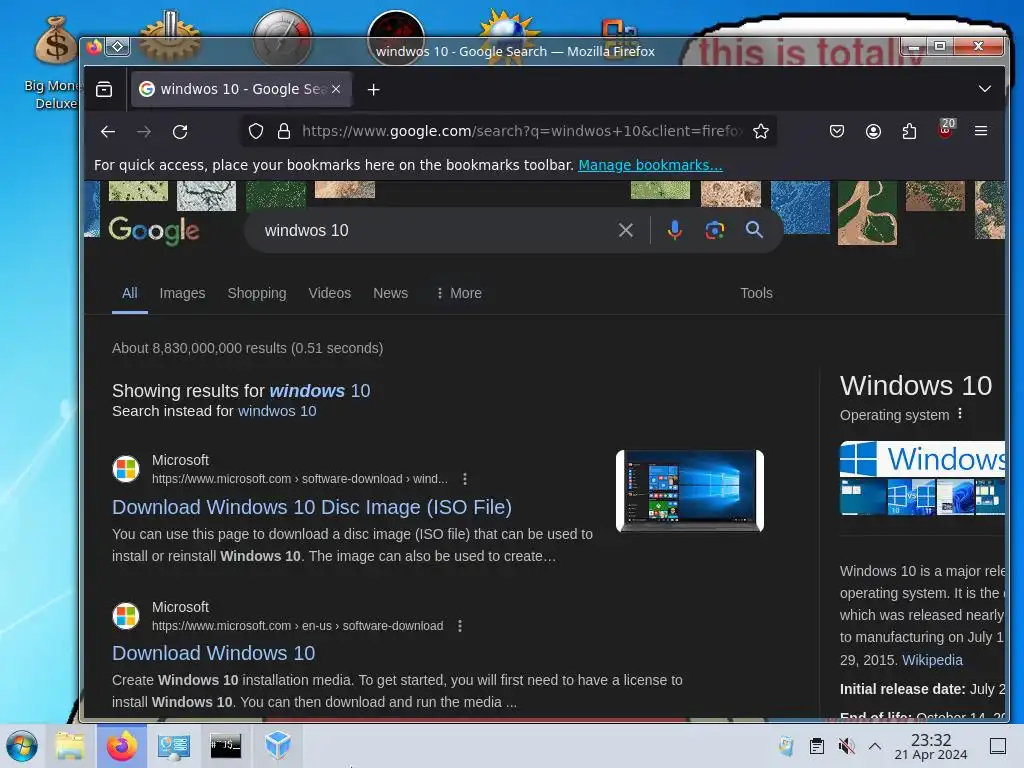Click first Microsoft result favicon
The image size is (1024, 768).
[125, 469]
